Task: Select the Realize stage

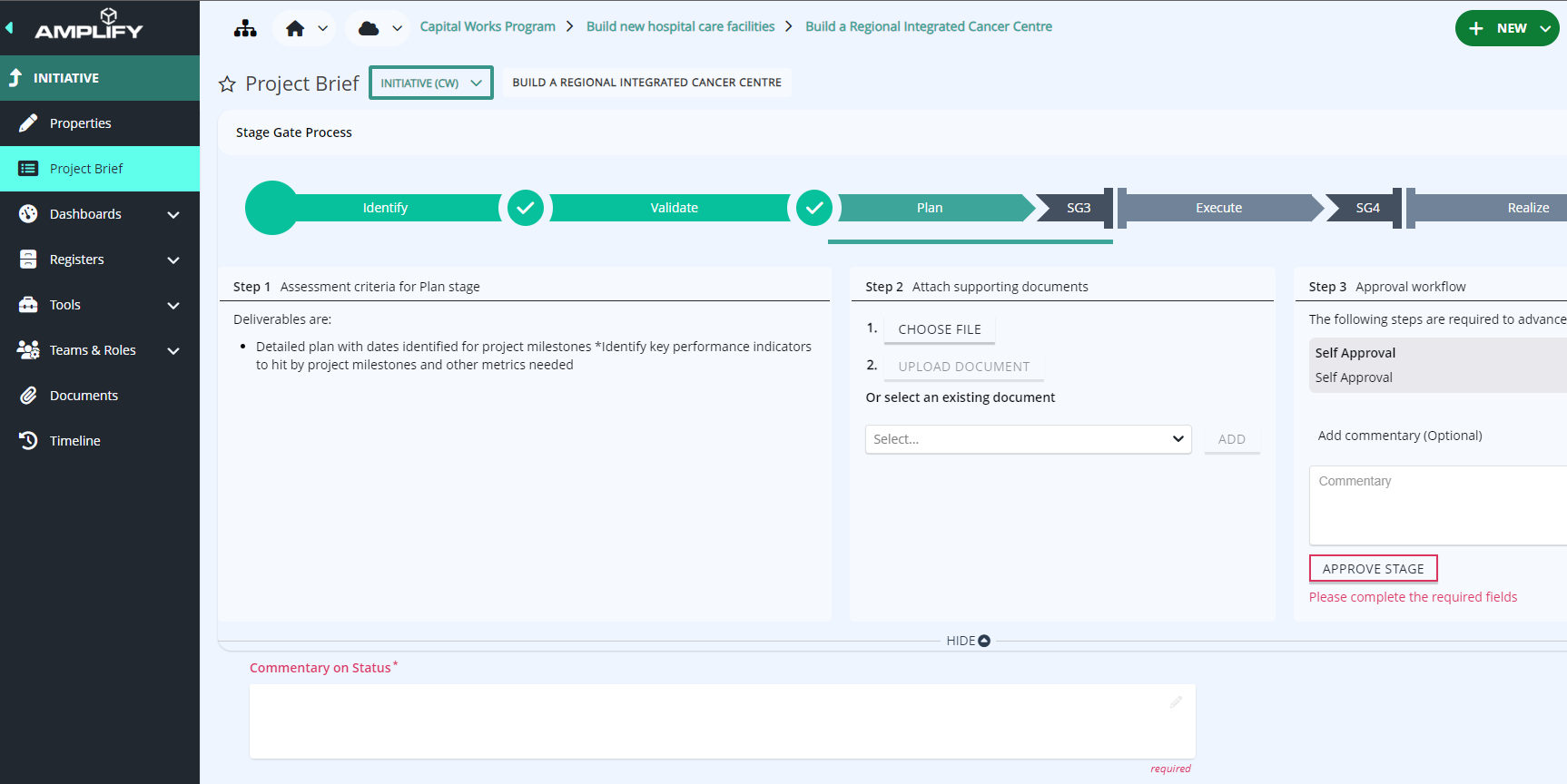Action: [x=1528, y=208]
